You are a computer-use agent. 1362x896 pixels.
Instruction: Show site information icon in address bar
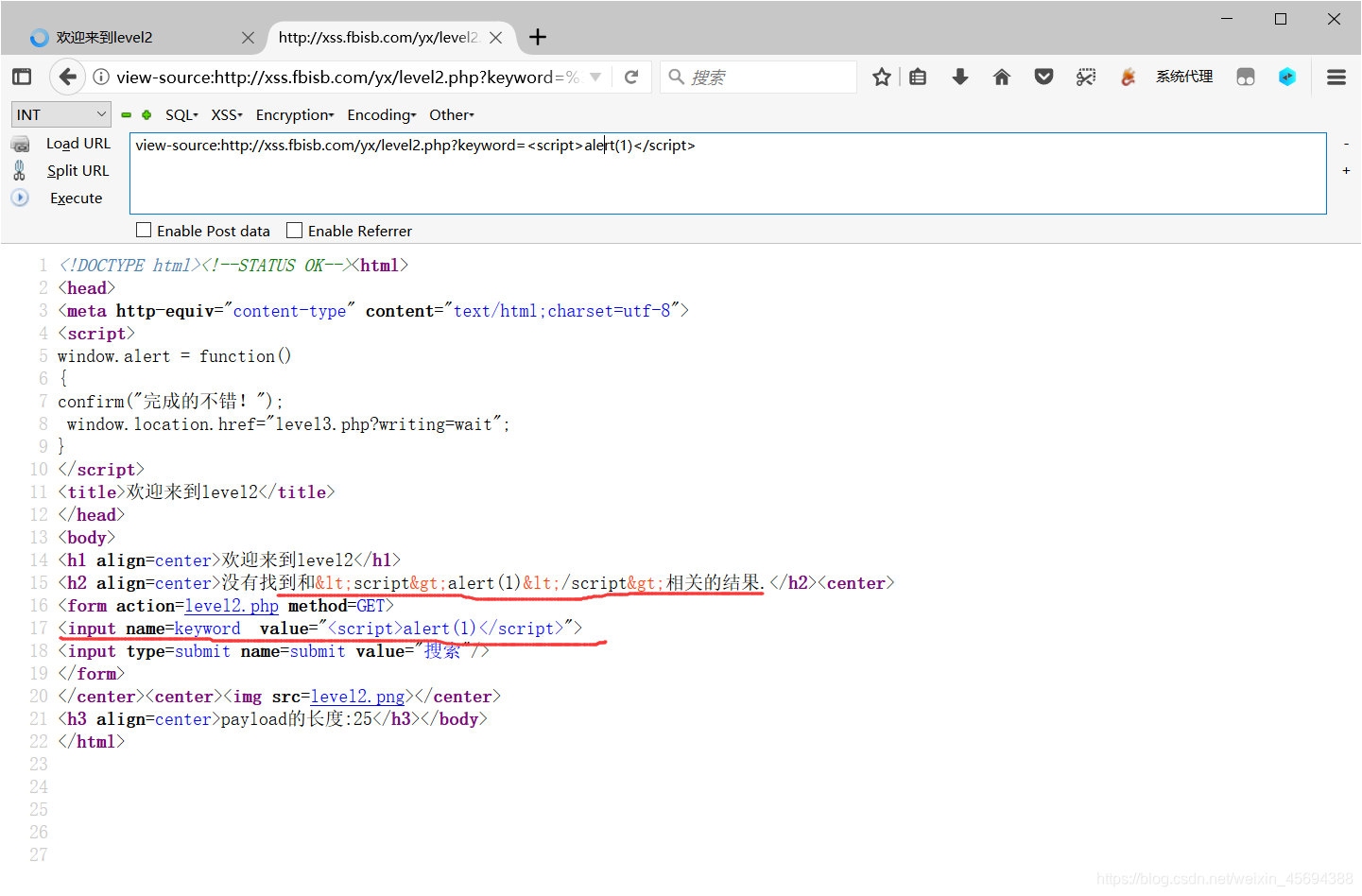101,77
